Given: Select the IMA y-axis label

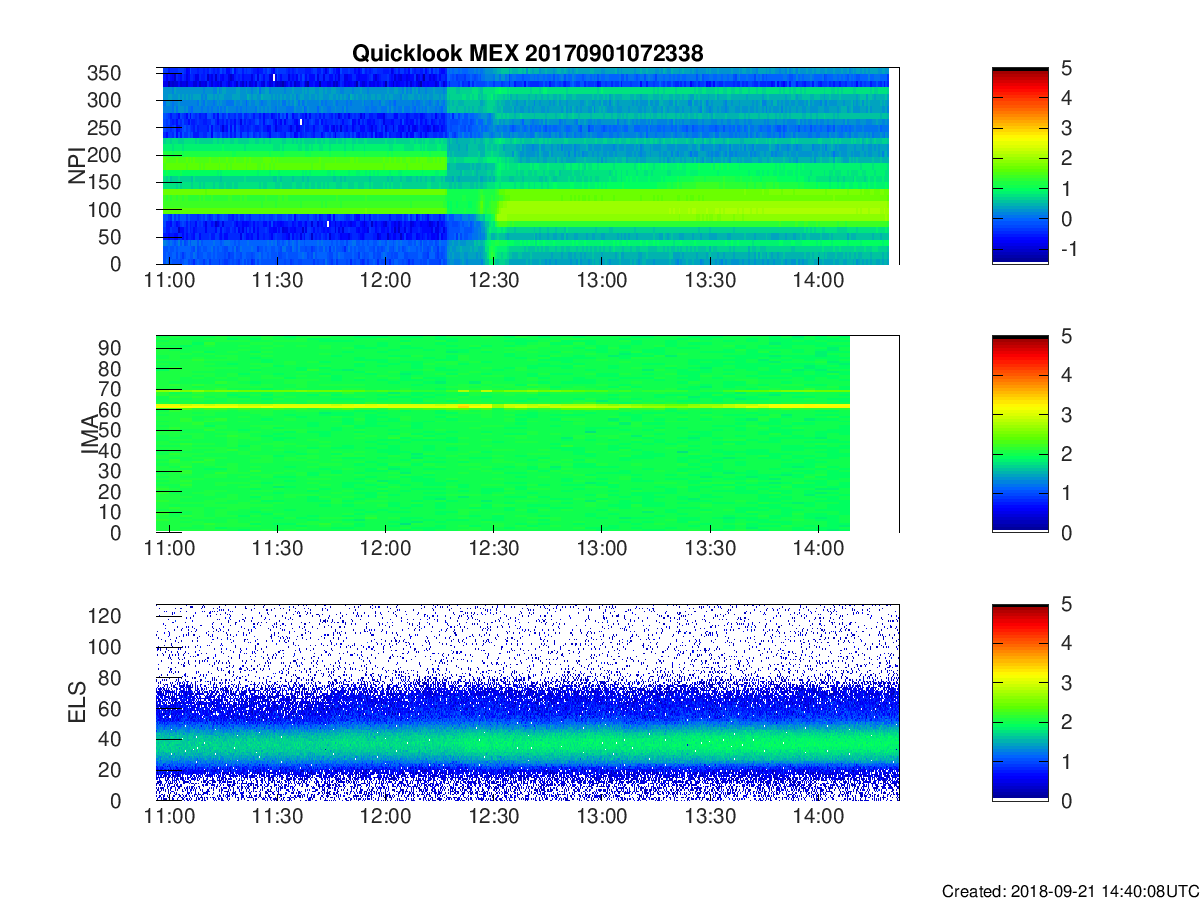Looking at the screenshot, I should tap(89, 435).
